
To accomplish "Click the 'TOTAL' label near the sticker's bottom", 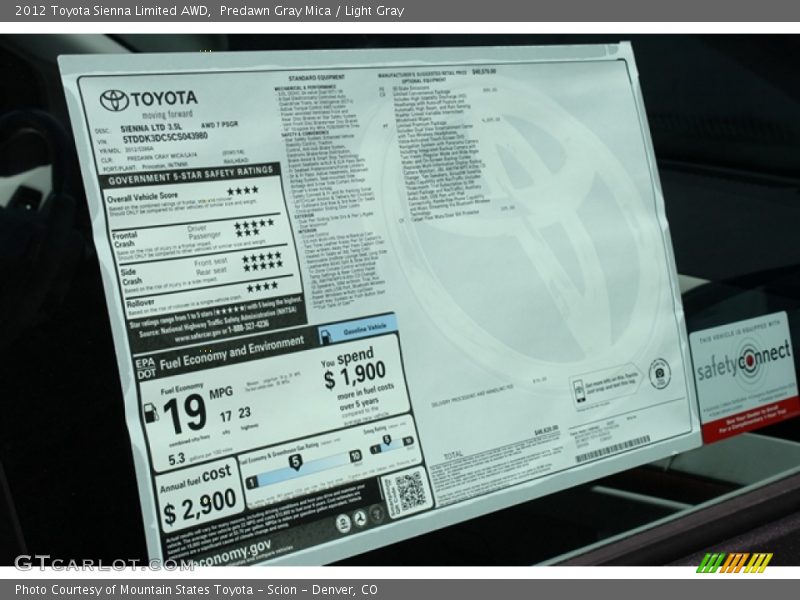I will [x=453, y=454].
